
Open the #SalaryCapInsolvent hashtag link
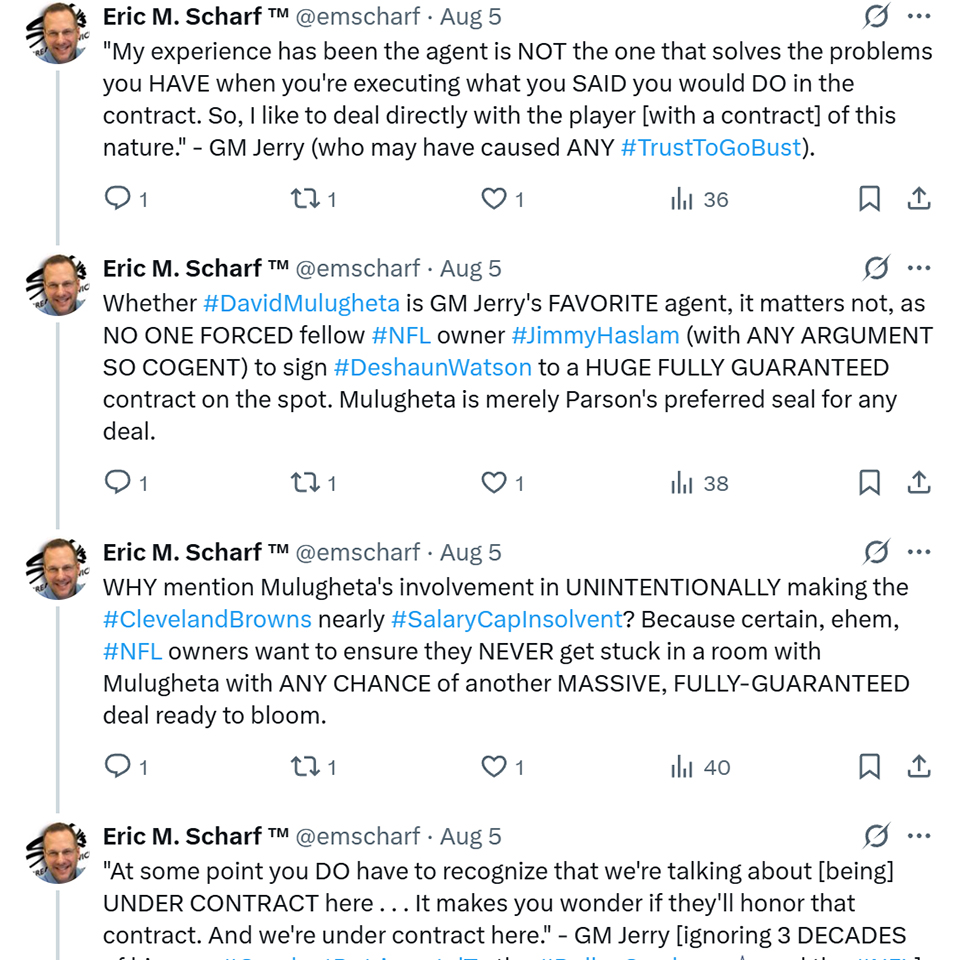(x=506, y=619)
